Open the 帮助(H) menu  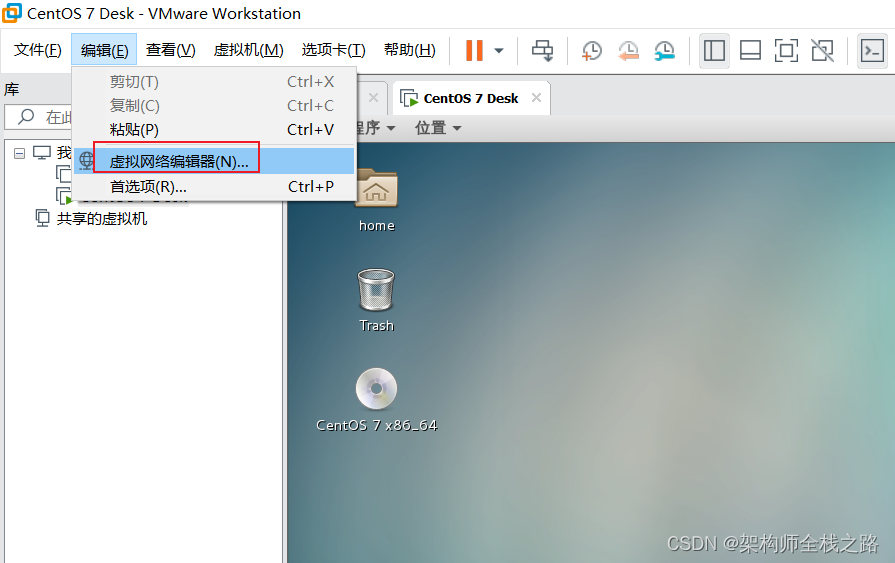pyautogui.click(x=410, y=50)
